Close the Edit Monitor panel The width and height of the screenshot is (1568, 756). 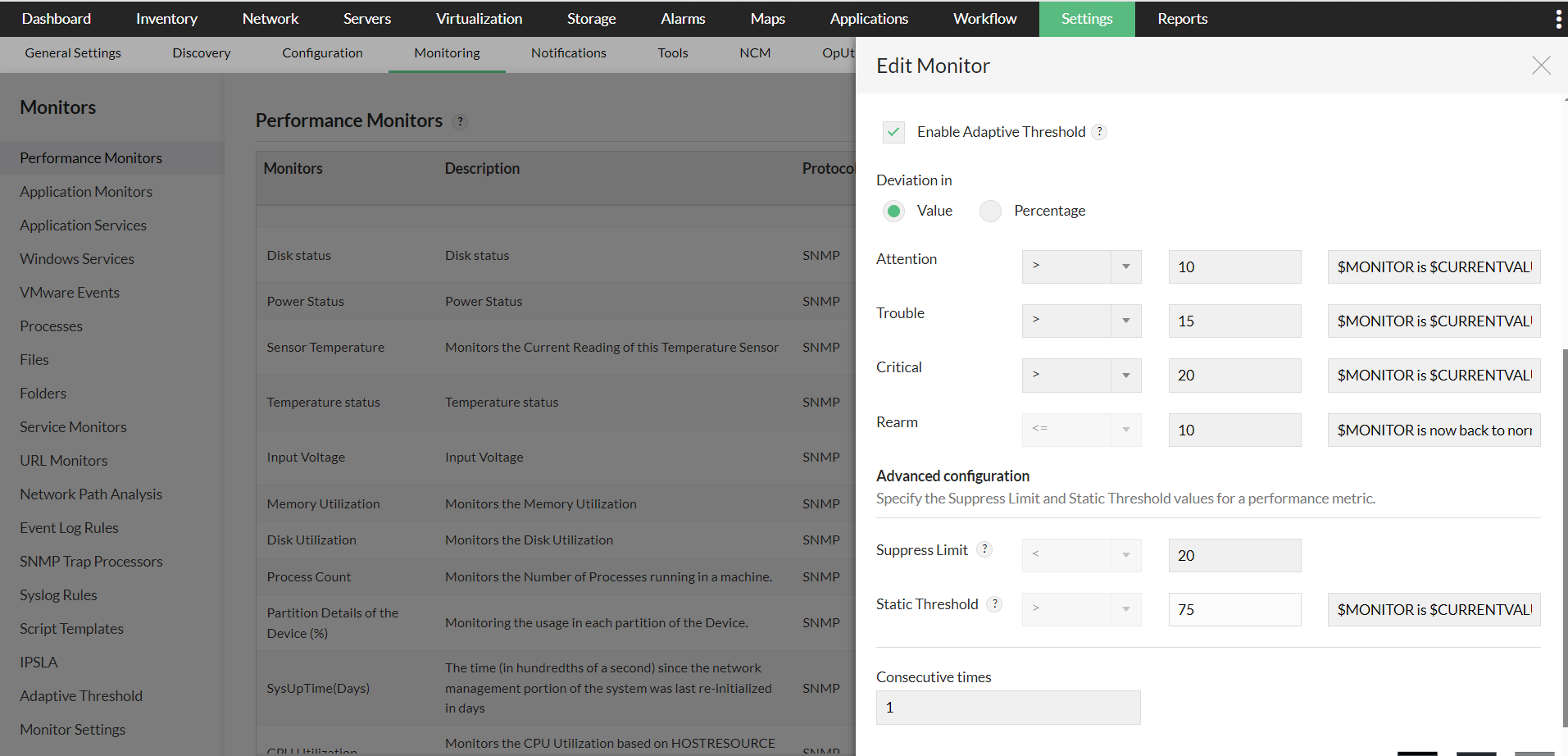[x=1541, y=66]
